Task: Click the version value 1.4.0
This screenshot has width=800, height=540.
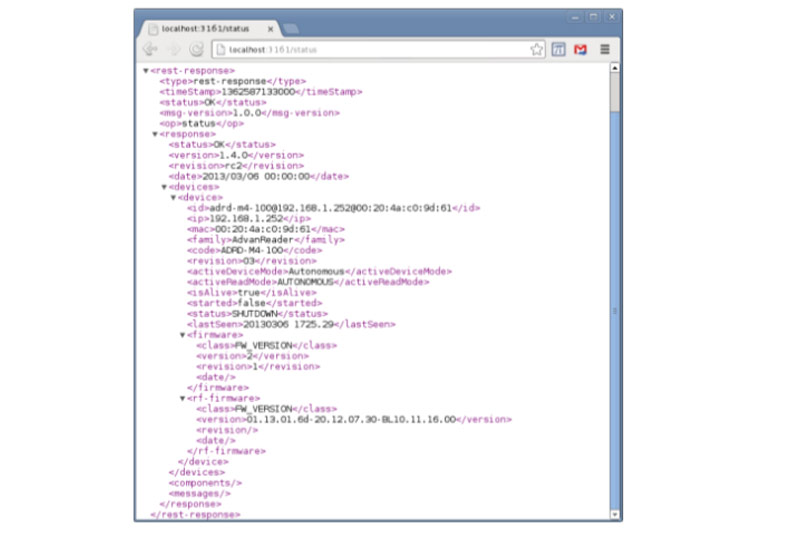Action: 233,156
